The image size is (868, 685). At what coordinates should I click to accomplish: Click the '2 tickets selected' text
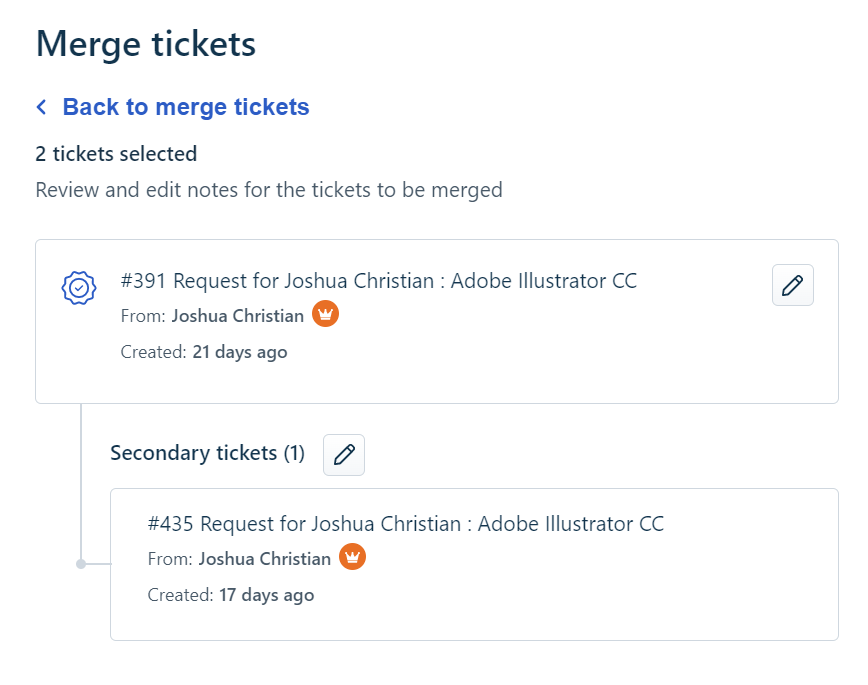click(116, 154)
